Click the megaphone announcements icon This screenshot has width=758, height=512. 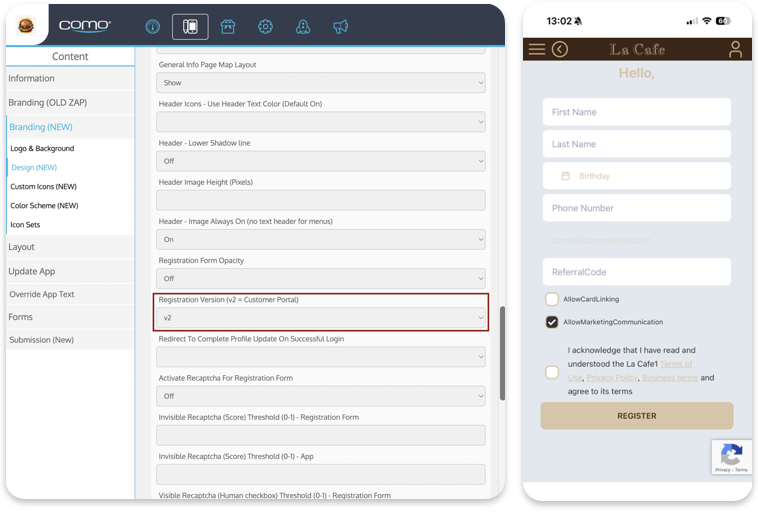341,26
